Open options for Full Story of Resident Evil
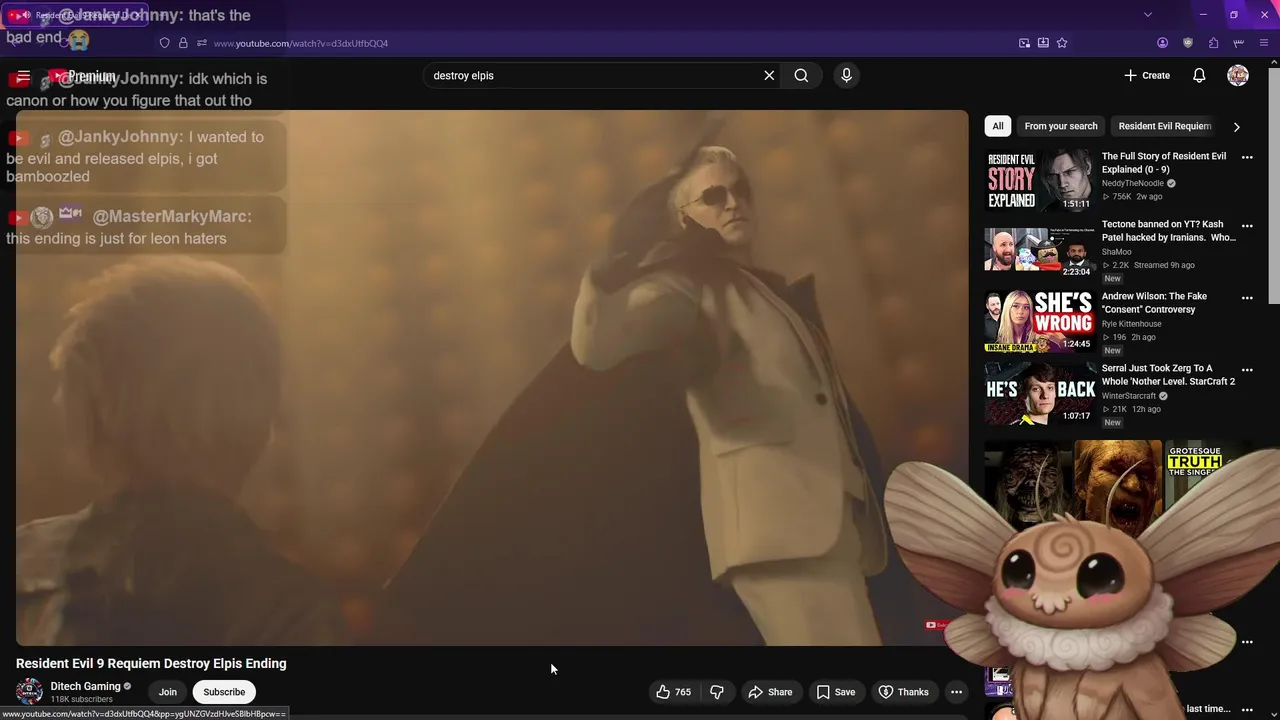Viewport: 1280px width, 720px height. coord(1247,157)
